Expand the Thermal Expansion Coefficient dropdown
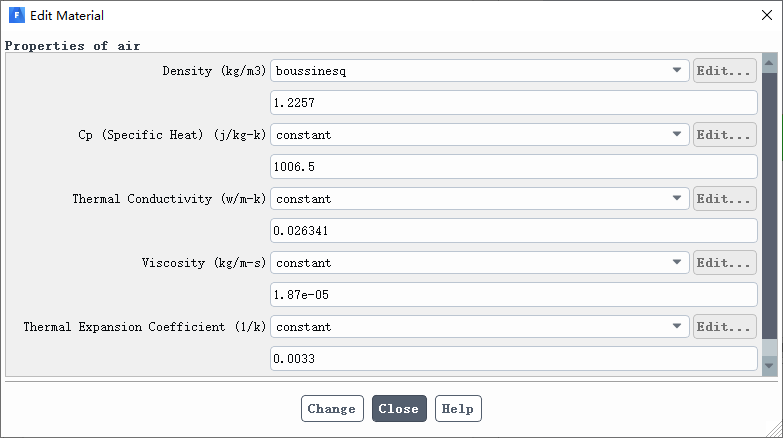The width and height of the screenshot is (783, 438). point(479,327)
